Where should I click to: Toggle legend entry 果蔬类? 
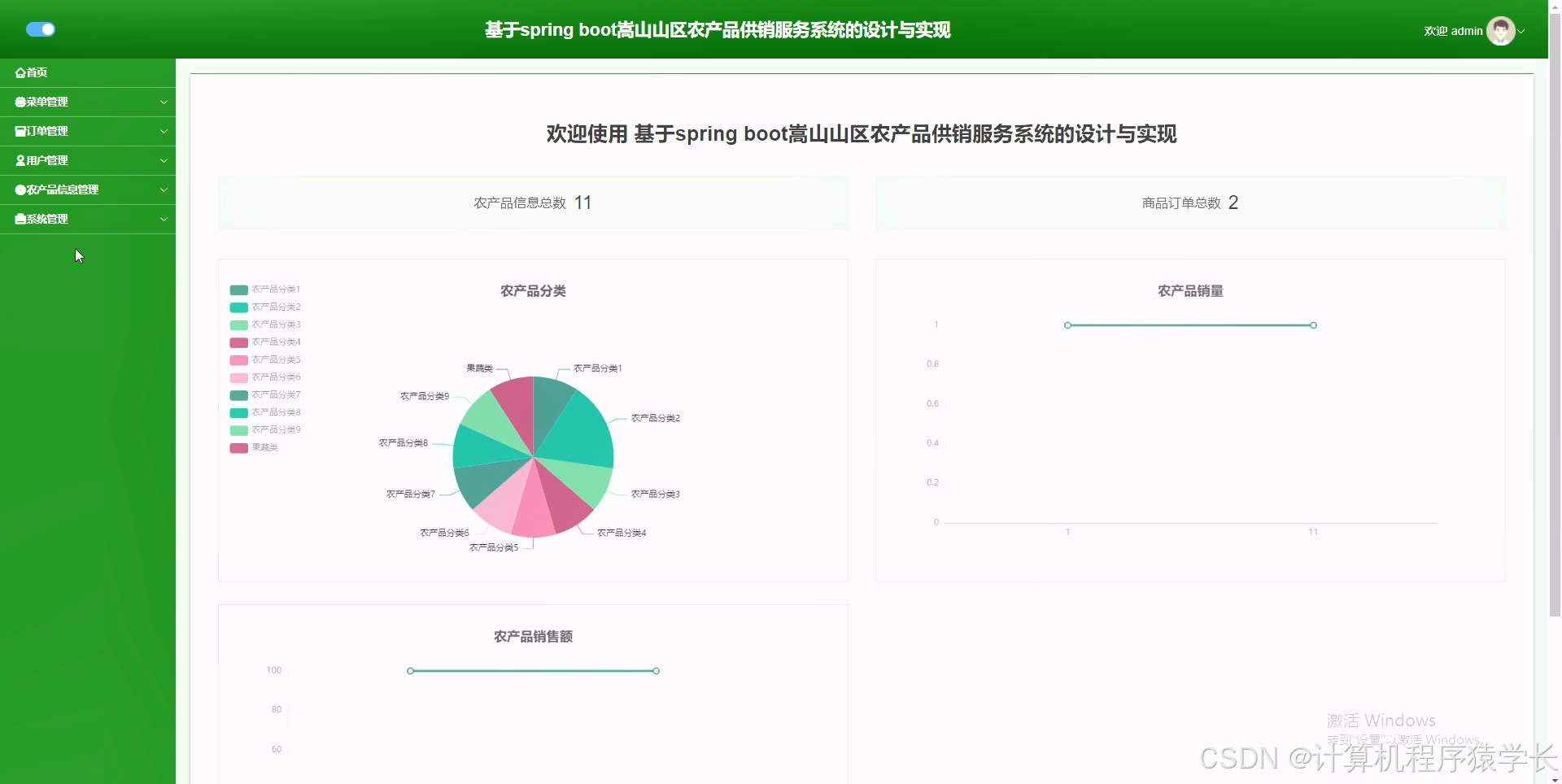pyautogui.click(x=254, y=447)
